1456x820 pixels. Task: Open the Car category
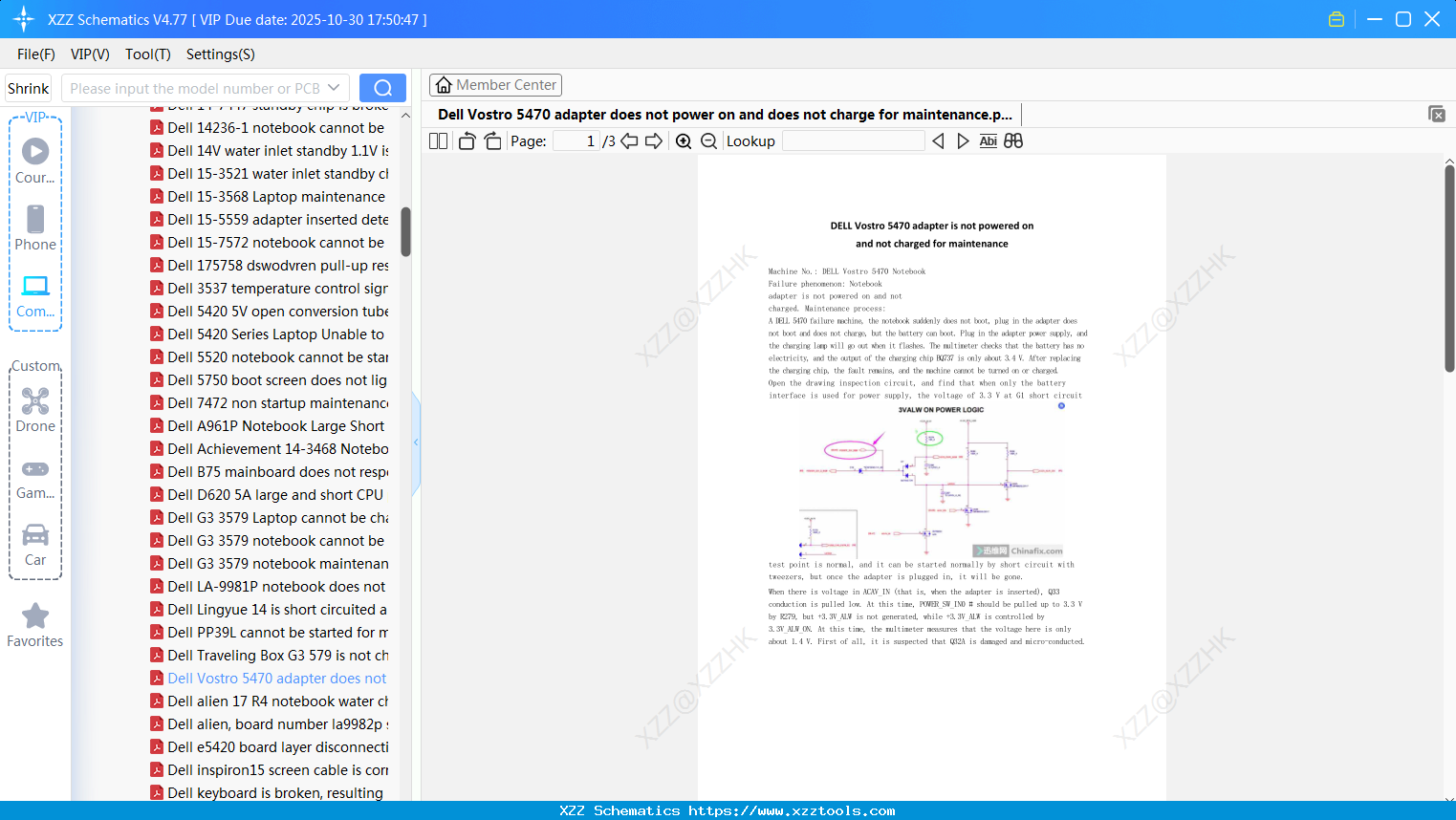click(35, 544)
